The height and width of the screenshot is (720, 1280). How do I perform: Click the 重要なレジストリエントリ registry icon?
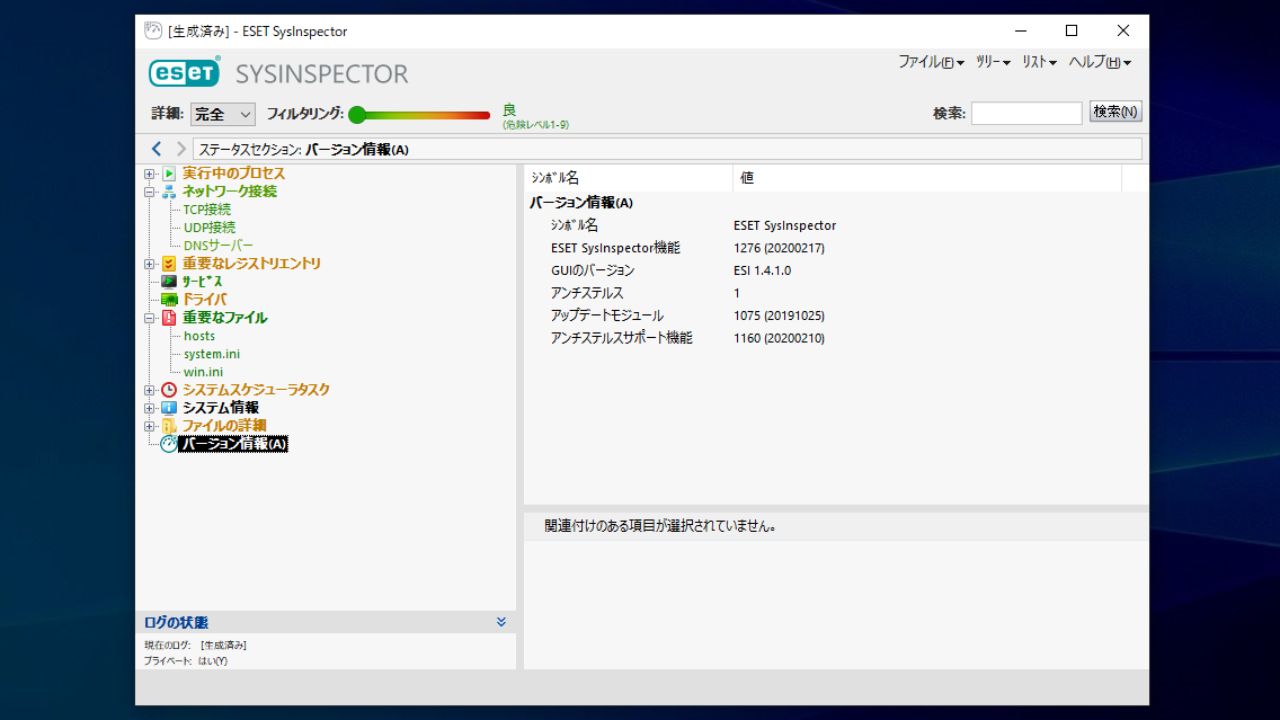point(169,264)
